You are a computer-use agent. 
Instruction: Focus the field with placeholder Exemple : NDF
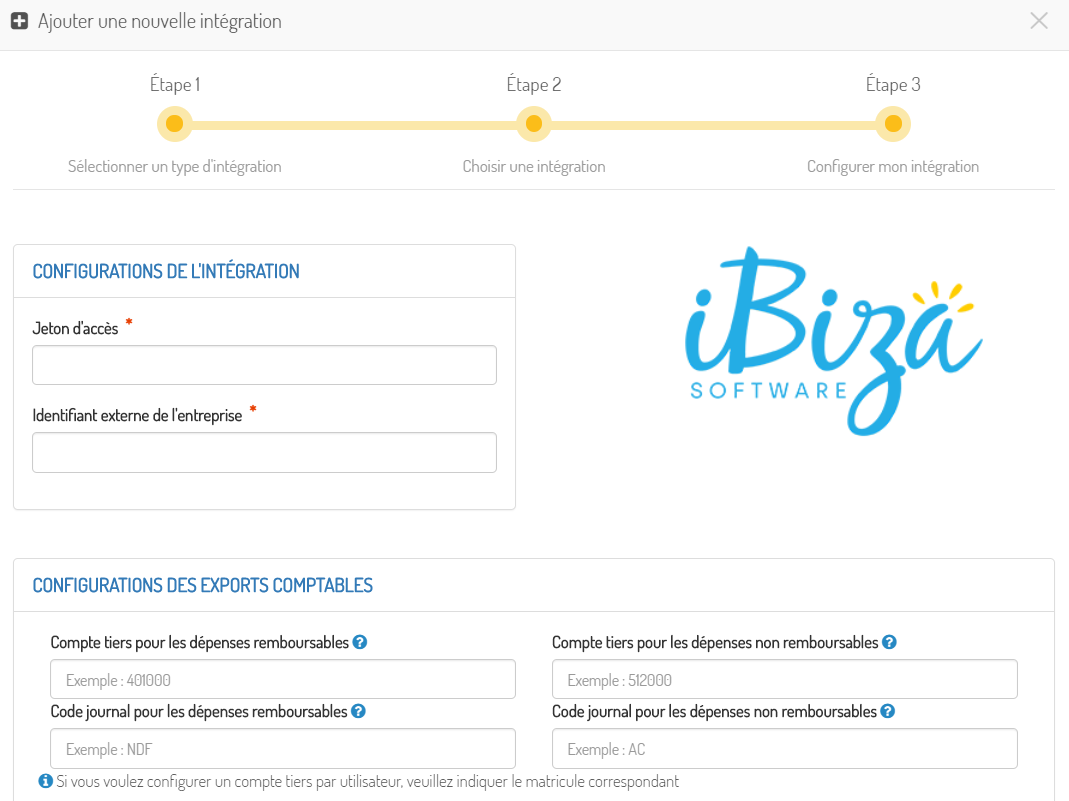coord(283,749)
